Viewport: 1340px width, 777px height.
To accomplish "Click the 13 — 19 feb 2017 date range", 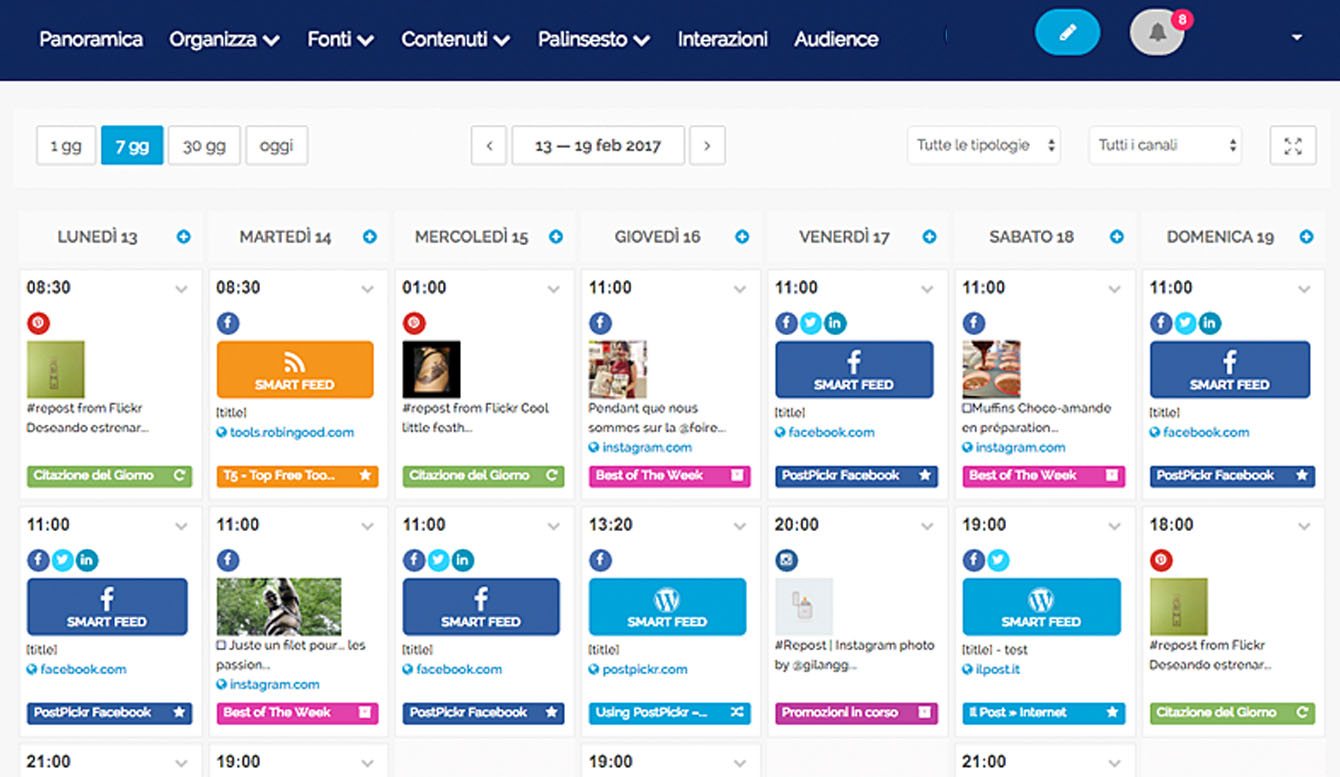I will pos(598,146).
